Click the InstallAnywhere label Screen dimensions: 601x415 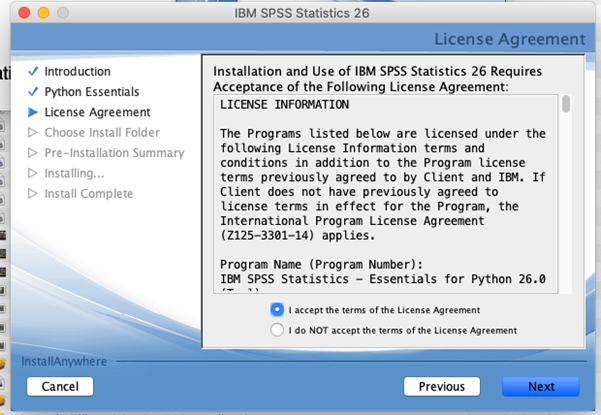click(x=64, y=361)
